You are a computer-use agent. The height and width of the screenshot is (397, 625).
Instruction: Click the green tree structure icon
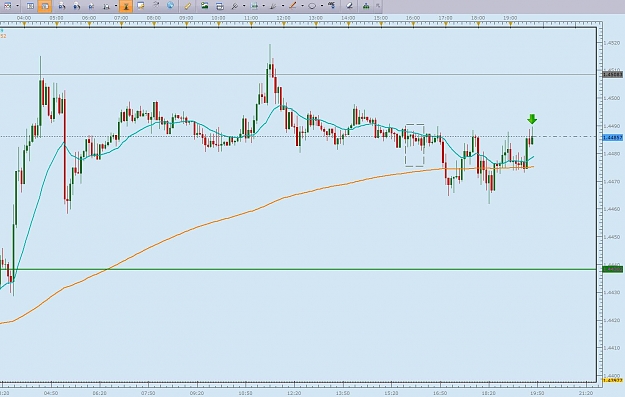click(x=366, y=6)
